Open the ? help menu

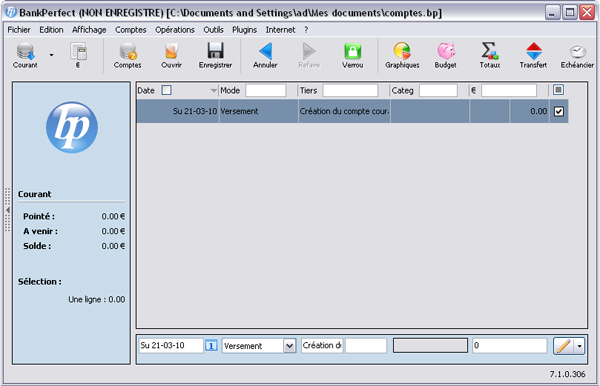pos(306,30)
